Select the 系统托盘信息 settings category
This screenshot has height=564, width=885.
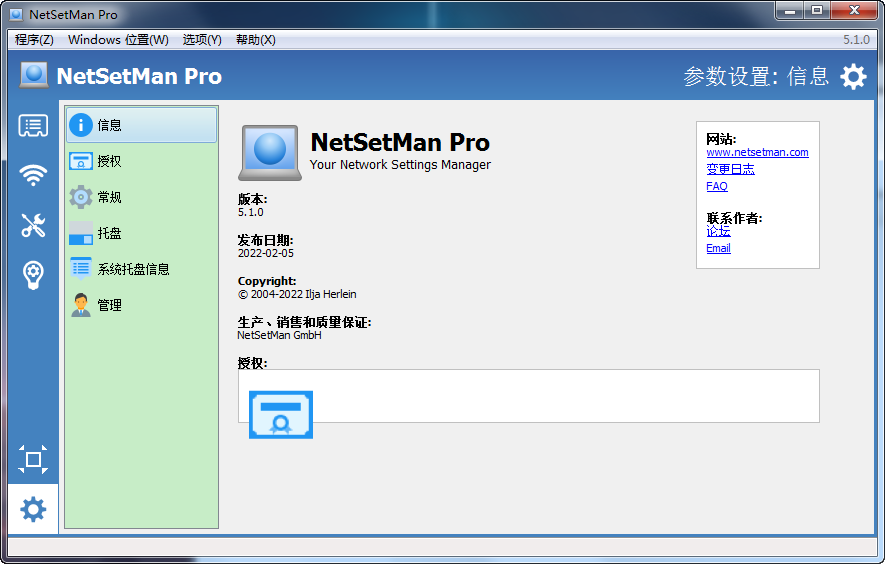point(142,269)
